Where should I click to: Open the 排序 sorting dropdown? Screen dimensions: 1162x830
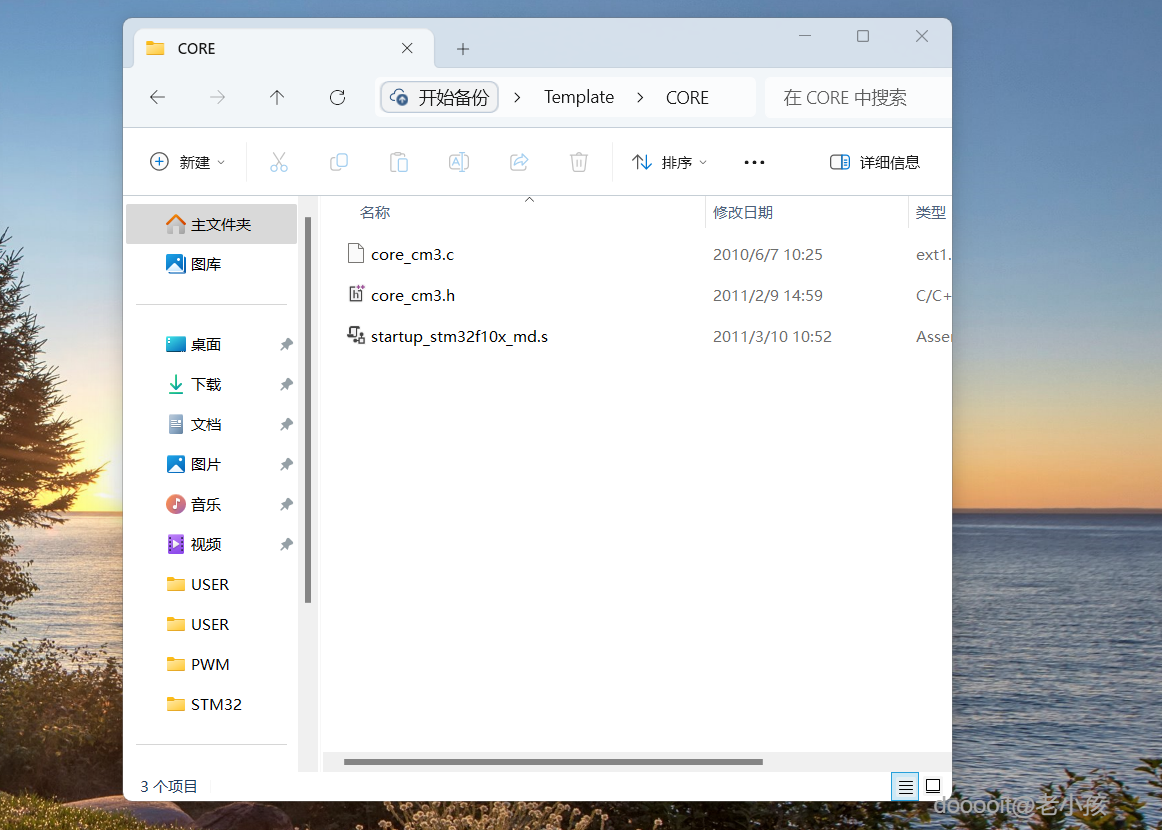coord(668,162)
